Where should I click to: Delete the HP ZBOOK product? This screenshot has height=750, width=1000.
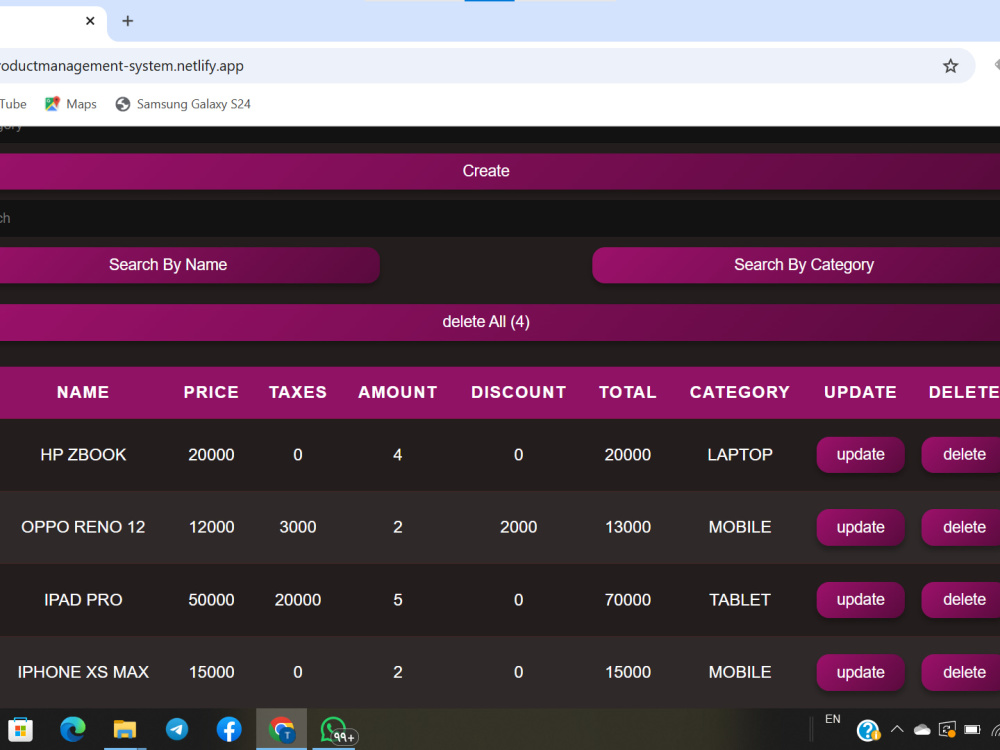[x=962, y=455]
